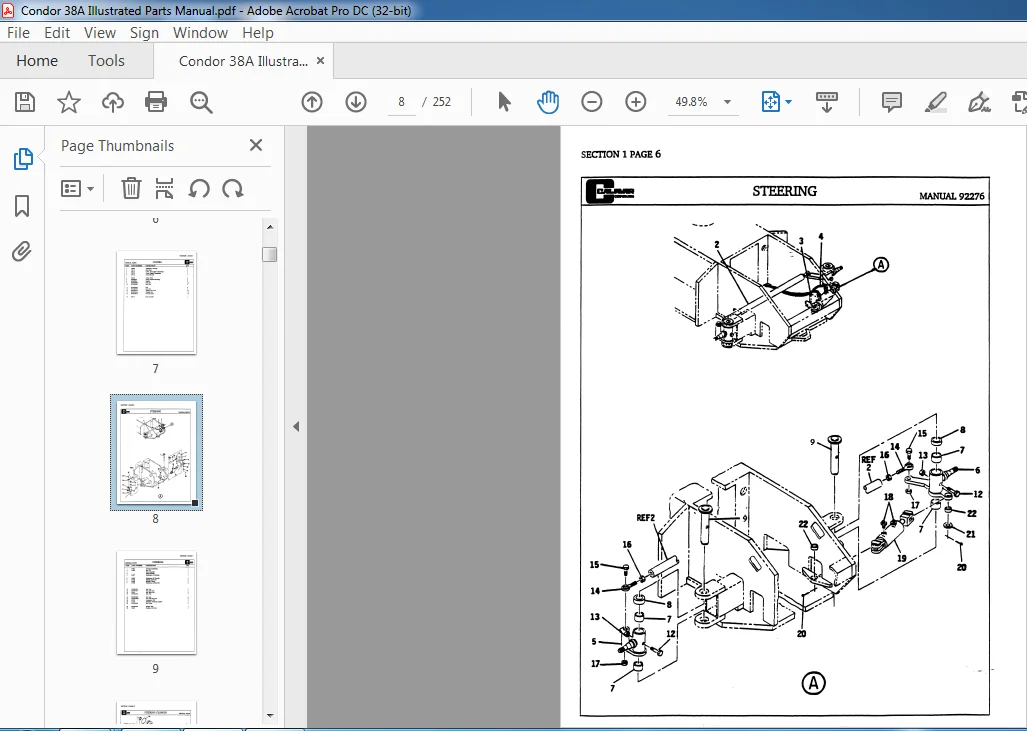
Task: Delete selected page with trash icon
Action: (x=131, y=189)
